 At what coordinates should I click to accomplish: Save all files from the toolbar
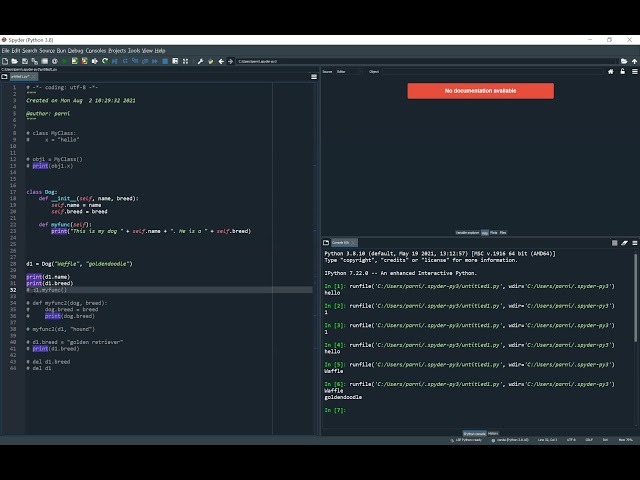(35, 61)
